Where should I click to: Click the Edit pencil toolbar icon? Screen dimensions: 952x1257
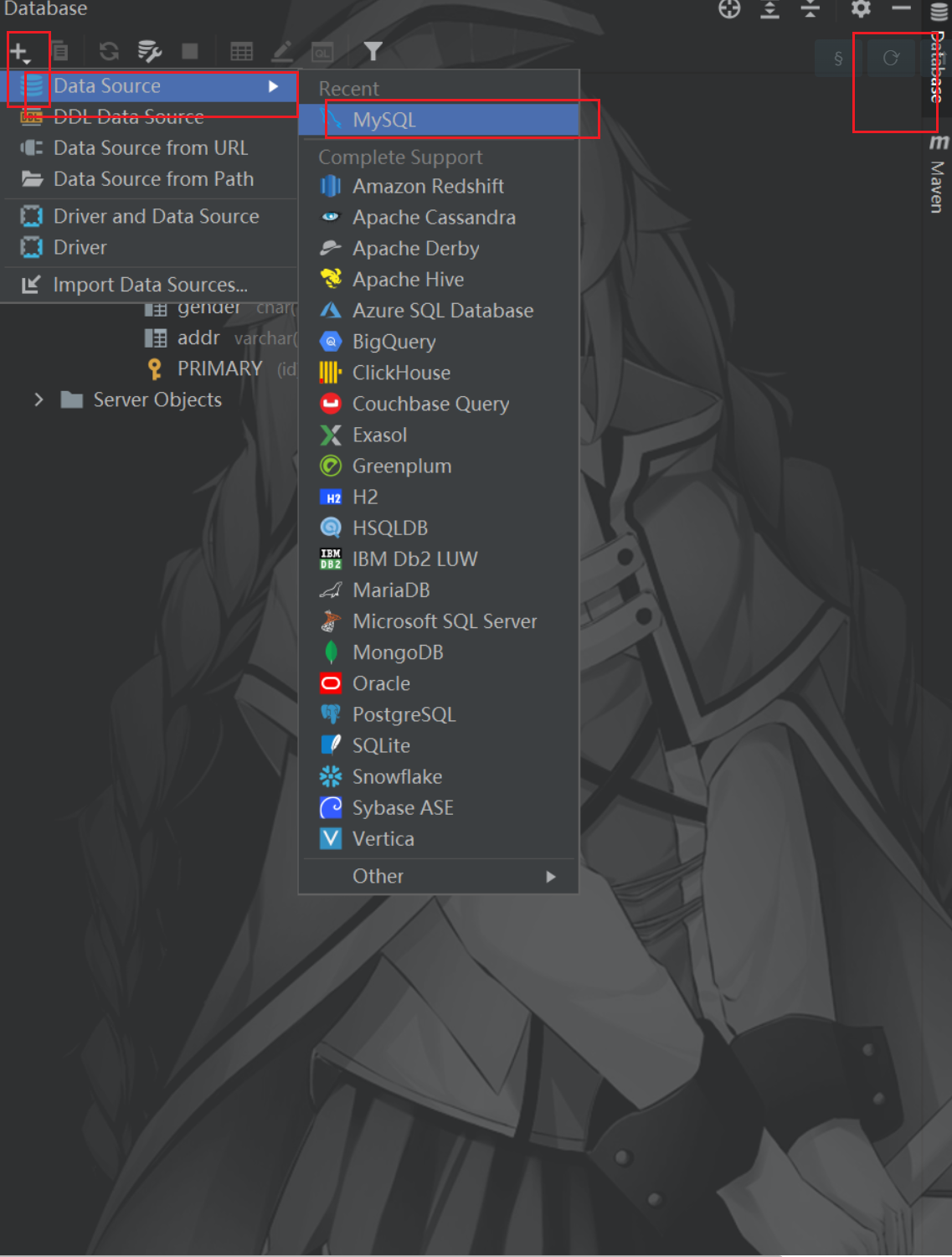(282, 52)
